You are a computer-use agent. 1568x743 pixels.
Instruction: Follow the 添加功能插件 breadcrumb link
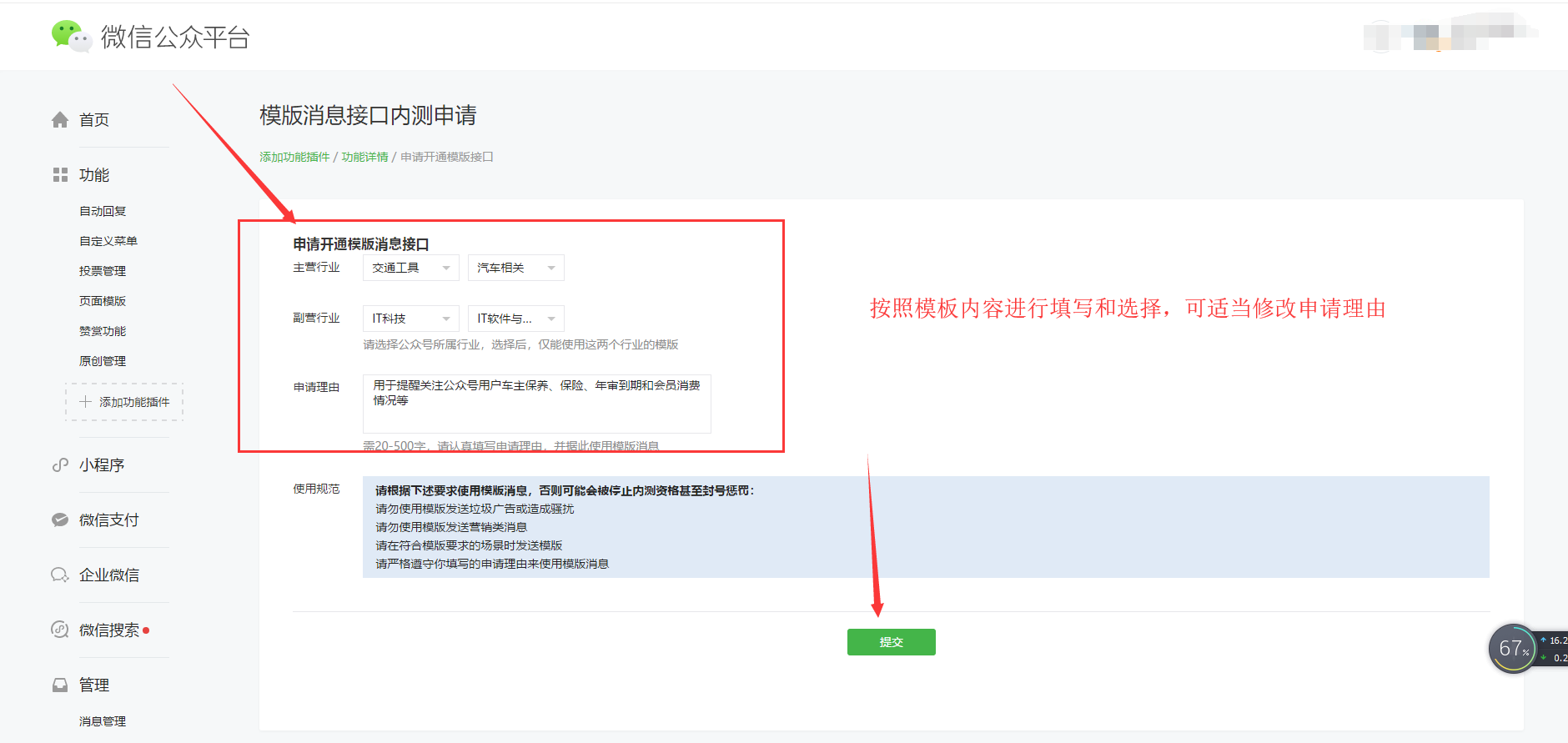tap(294, 157)
